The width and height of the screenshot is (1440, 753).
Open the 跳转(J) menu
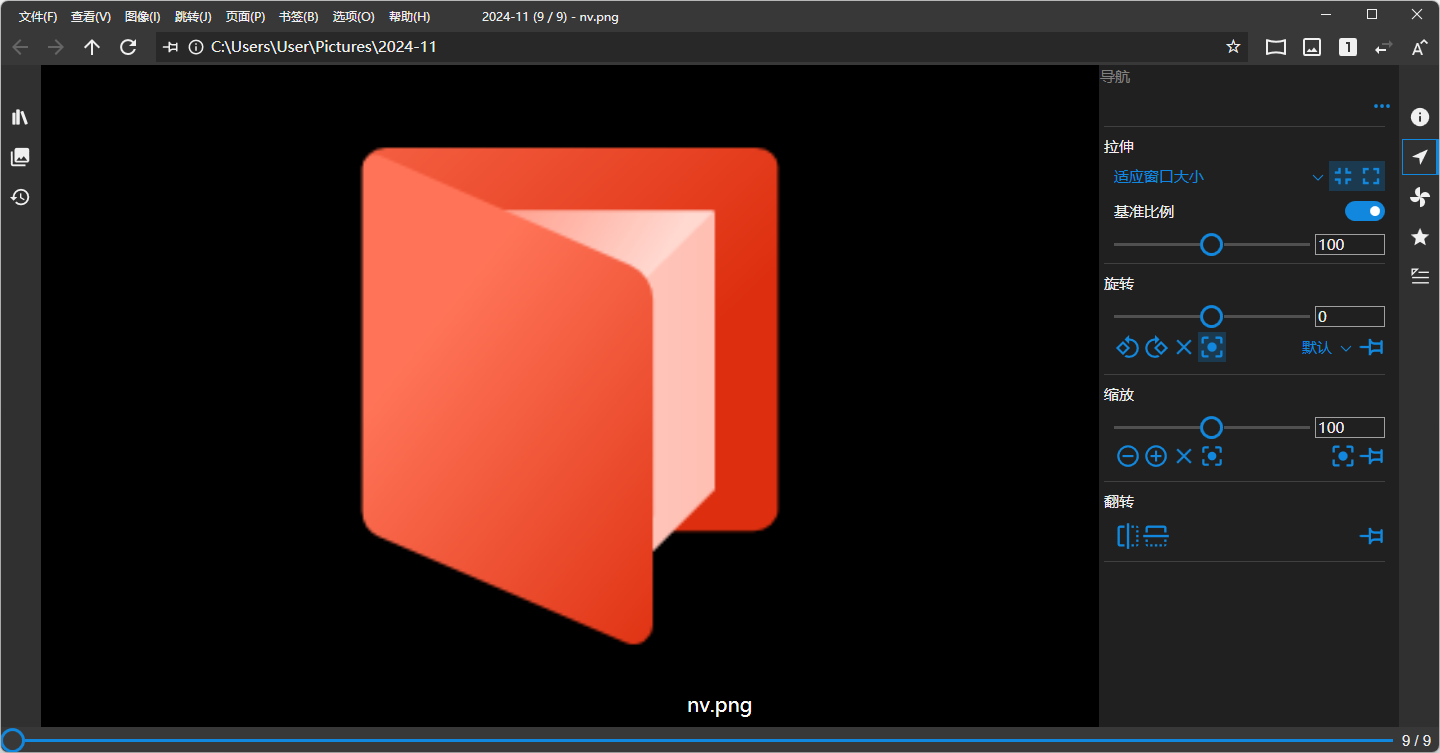click(x=193, y=17)
